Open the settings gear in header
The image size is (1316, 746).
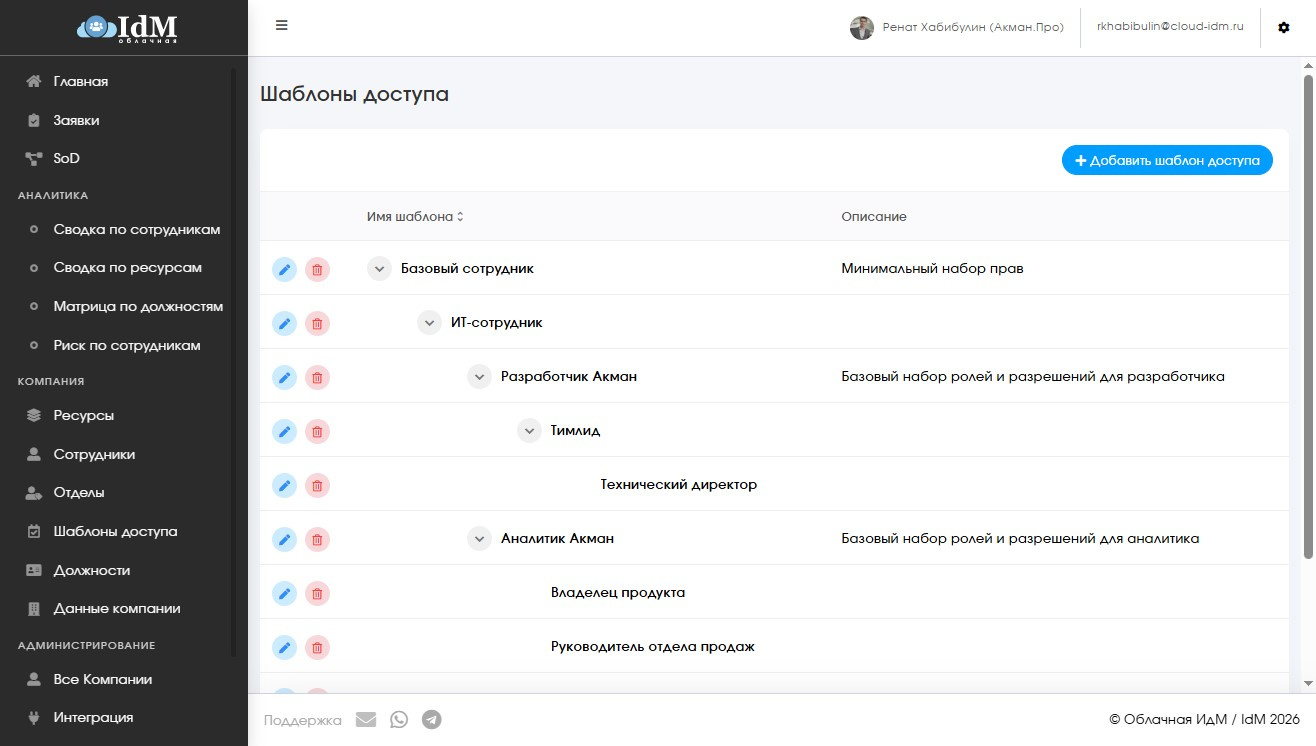(x=1284, y=28)
